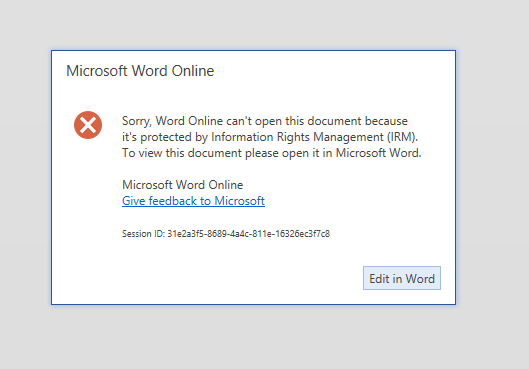Open the Give feedback to Microsoft link
This screenshot has height=369, width=529.
pos(193,201)
